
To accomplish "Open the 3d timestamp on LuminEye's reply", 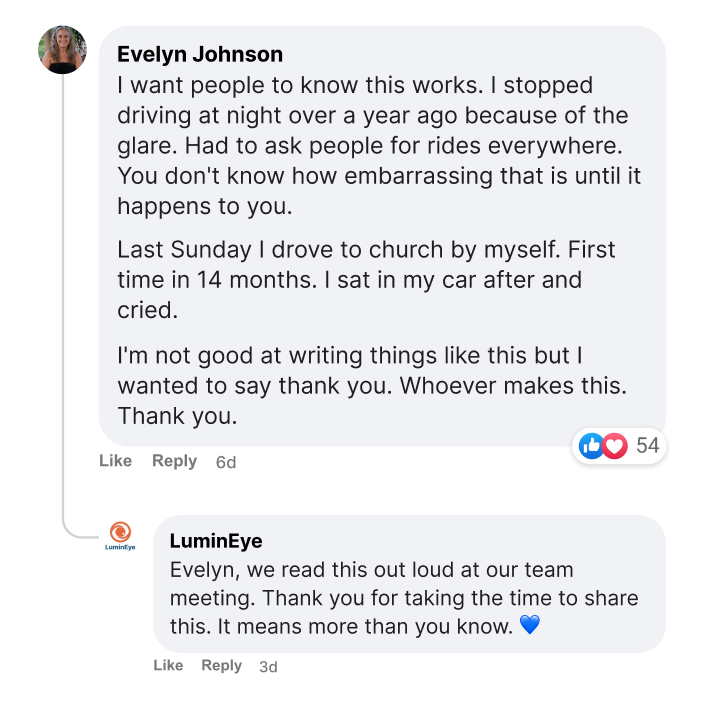I will [x=268, y=666].
